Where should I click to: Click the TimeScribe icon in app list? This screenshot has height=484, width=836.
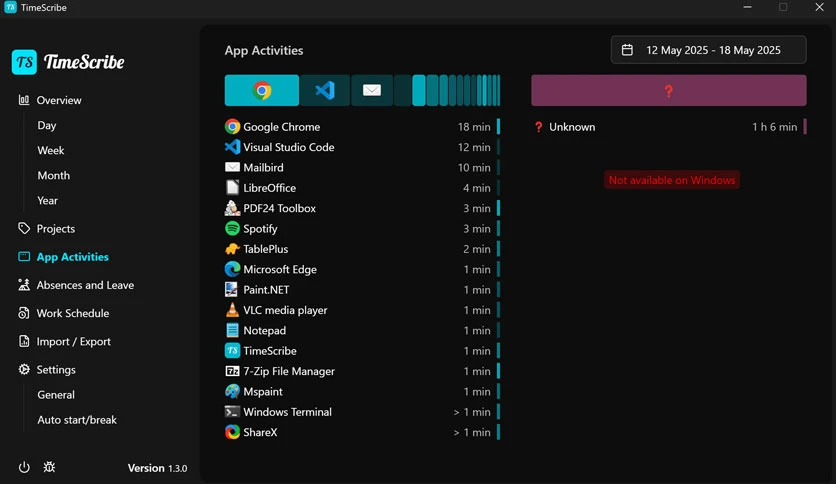click(232, 350)
